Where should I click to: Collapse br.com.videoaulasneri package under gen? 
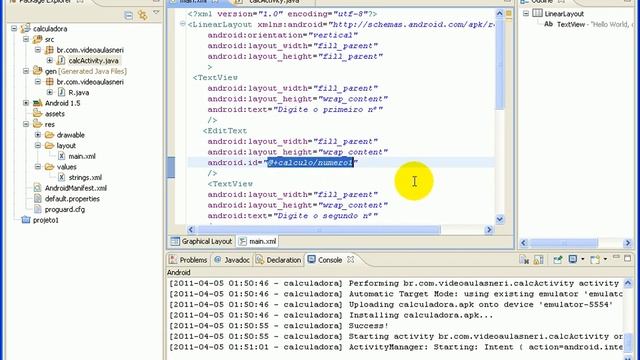pos(38,82)
